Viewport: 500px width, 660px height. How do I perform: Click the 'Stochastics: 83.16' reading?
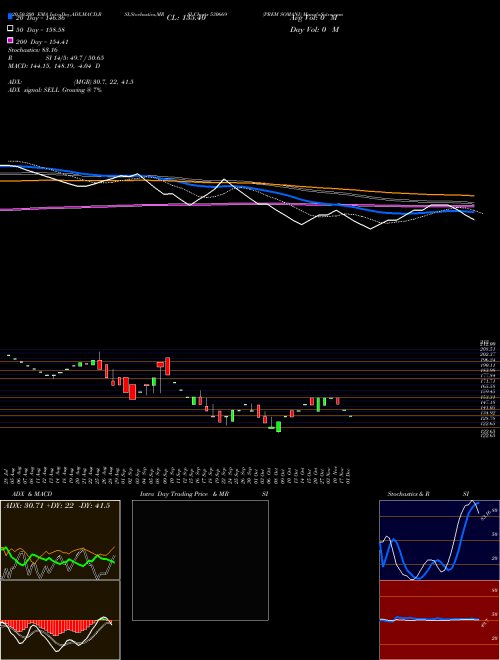pos(33,50)
